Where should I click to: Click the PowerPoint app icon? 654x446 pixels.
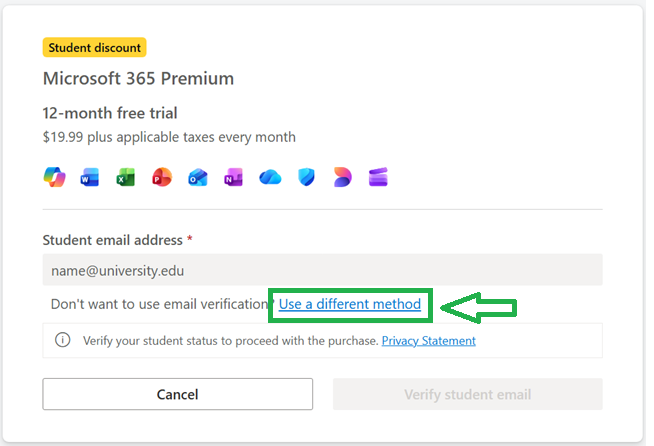click(162, 177)
